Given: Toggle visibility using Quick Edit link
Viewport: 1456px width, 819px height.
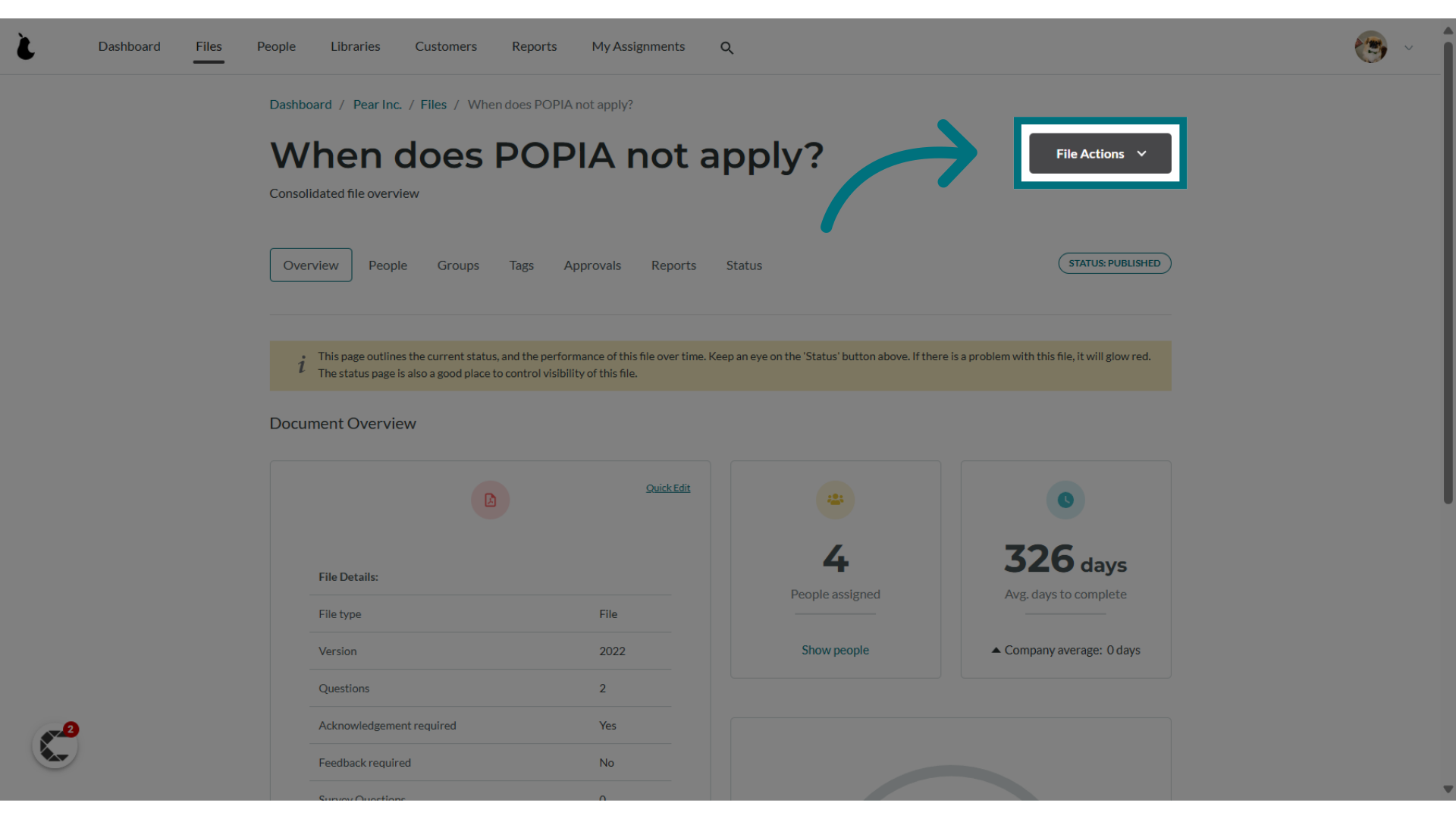Looking at the screenshot, I should point(668,487).
